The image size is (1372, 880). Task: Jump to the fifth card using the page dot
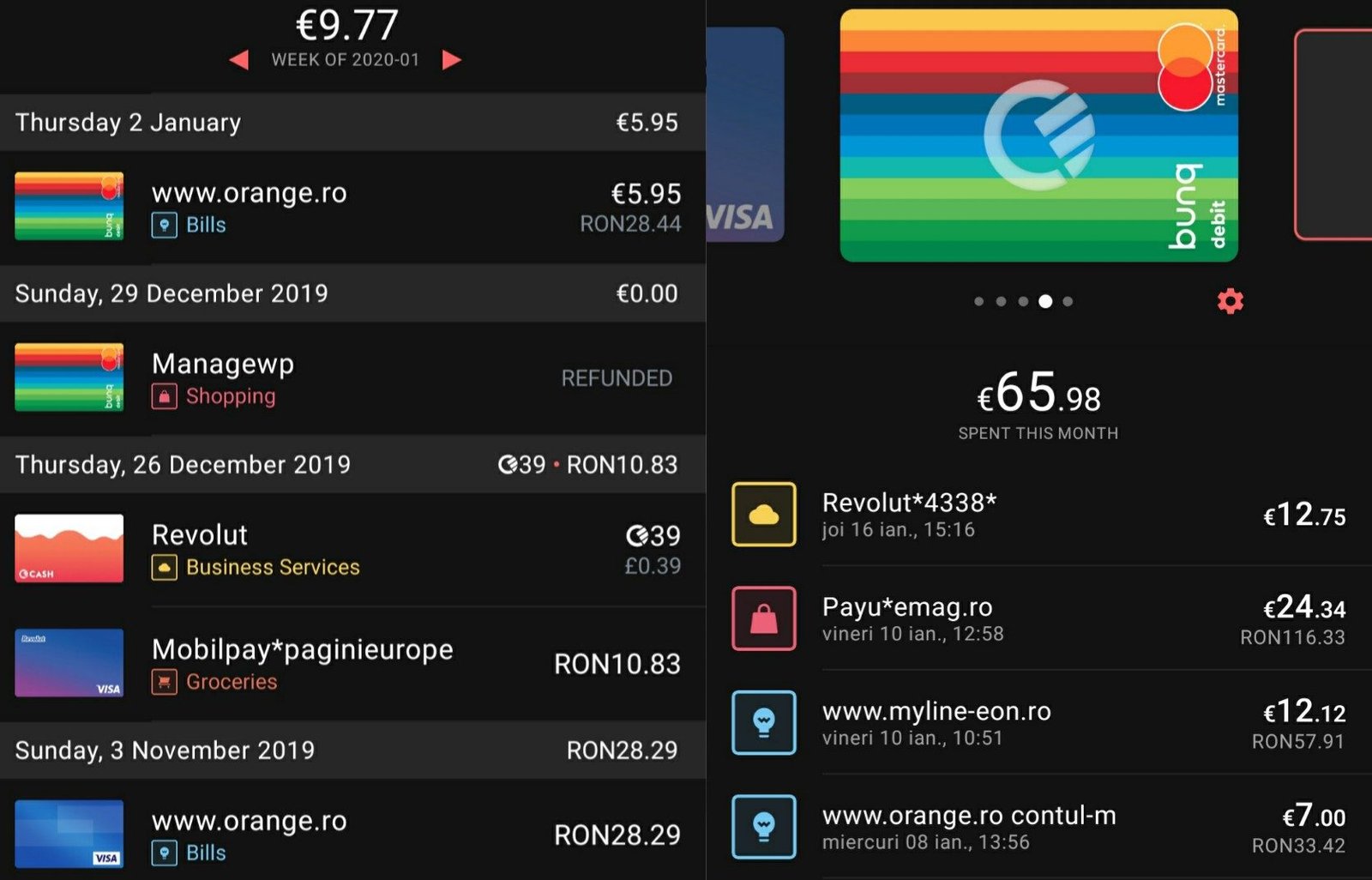[x=1068, y=301]
